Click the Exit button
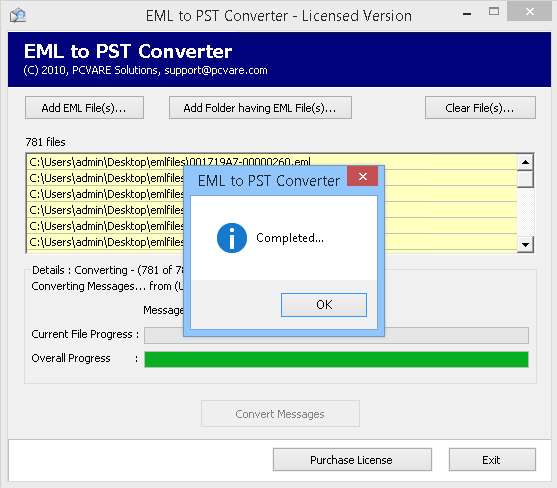The image size is (557, 488). point(492,460)
